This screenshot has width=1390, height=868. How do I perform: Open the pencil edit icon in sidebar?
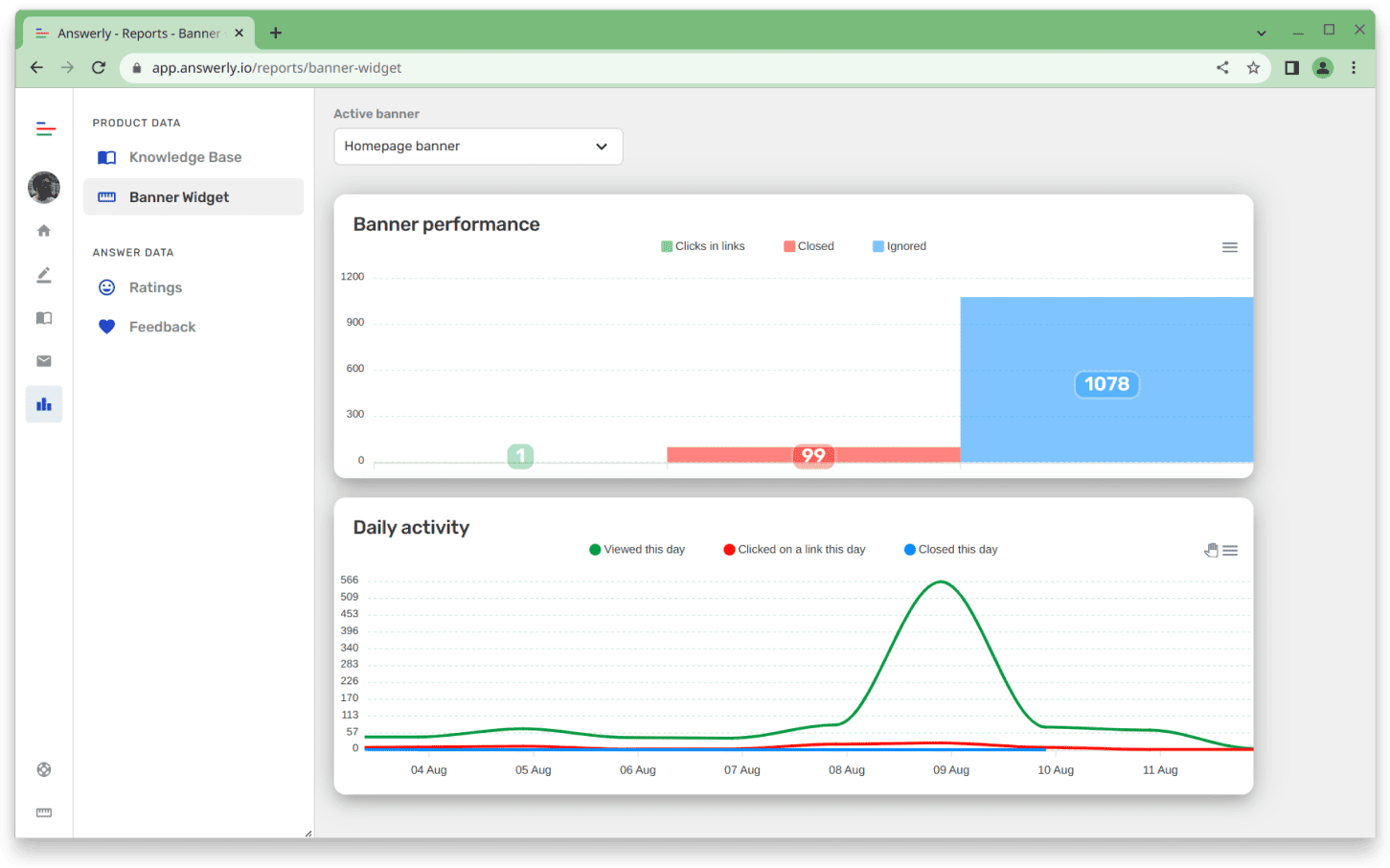[44, 275]
